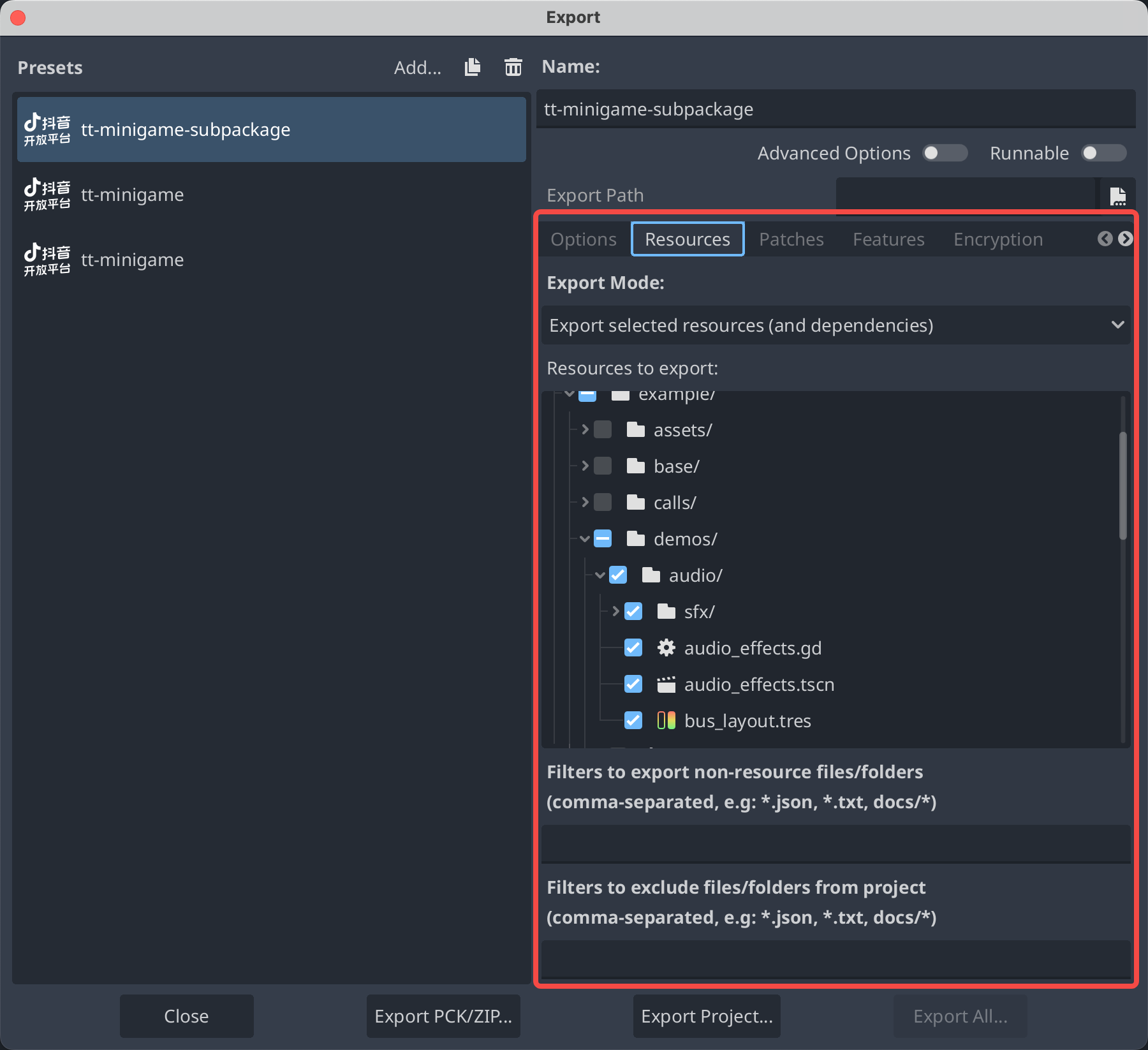Click the gear icon of audio_effects.gd

(666, 648)
